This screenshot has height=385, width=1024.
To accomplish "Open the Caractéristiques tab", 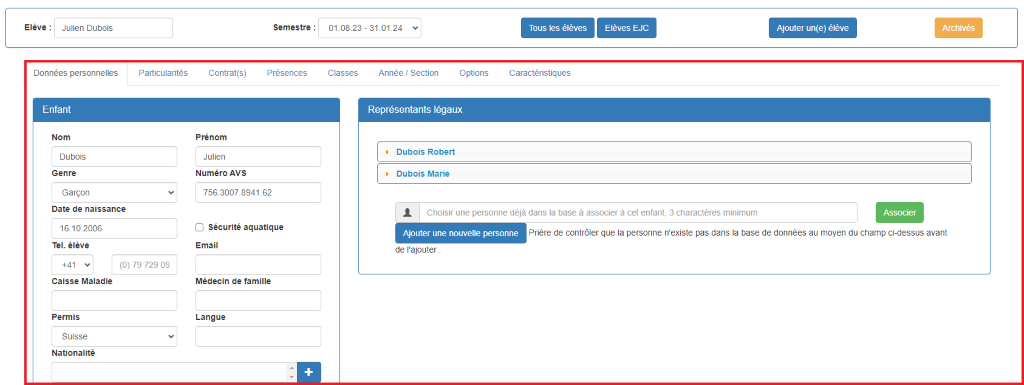I will [540, 73].
